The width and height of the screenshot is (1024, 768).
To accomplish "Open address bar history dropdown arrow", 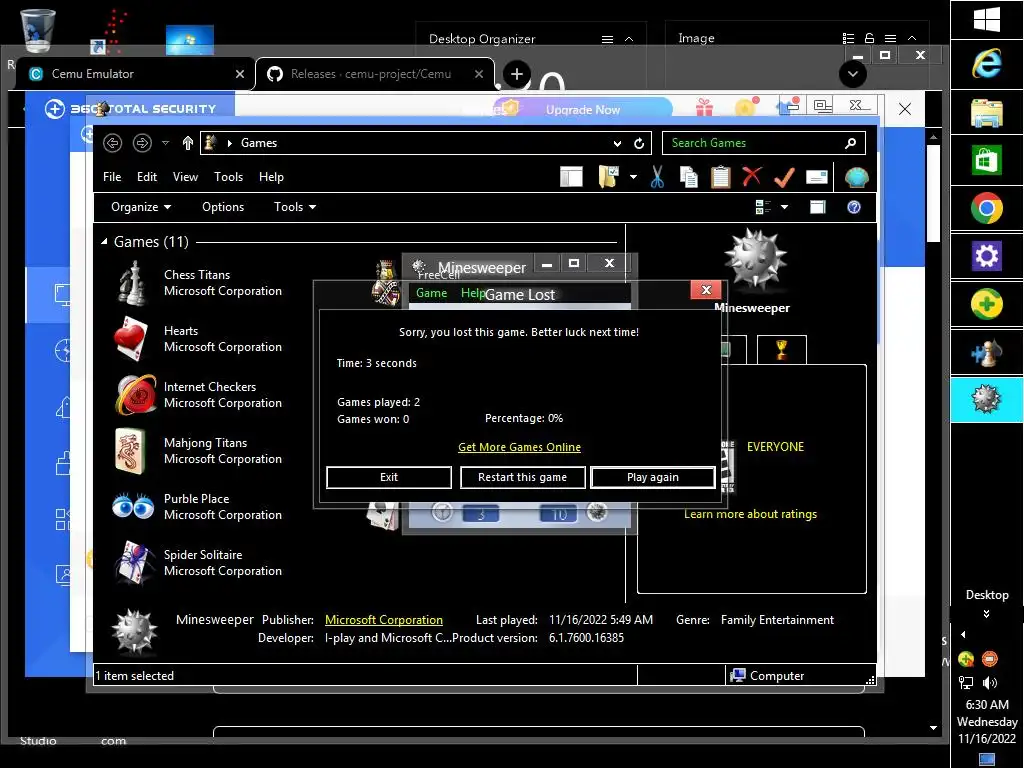I will (617, 144).
